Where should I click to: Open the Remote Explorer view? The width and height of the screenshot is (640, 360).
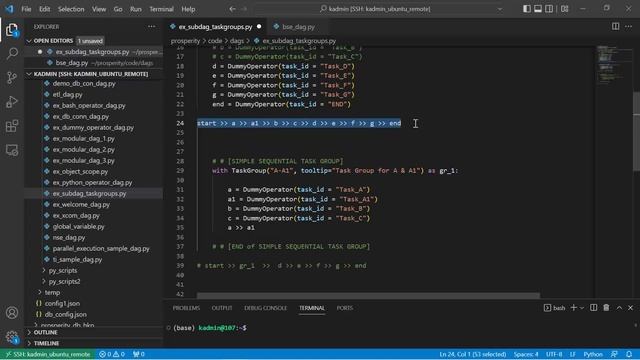pyautogui.click(x=12, y=150)
